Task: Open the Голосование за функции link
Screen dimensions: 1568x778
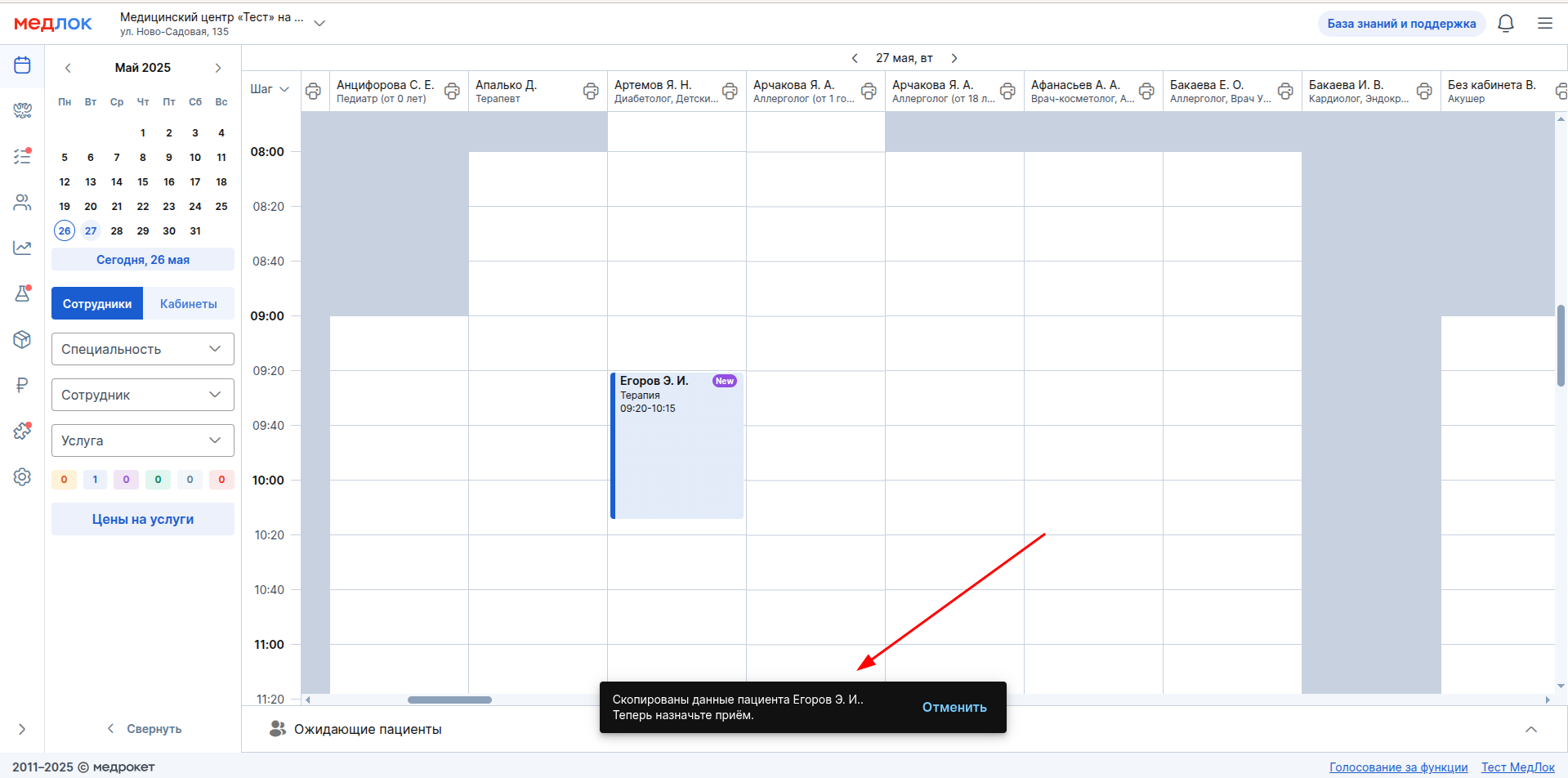Action: point(1398,767)
